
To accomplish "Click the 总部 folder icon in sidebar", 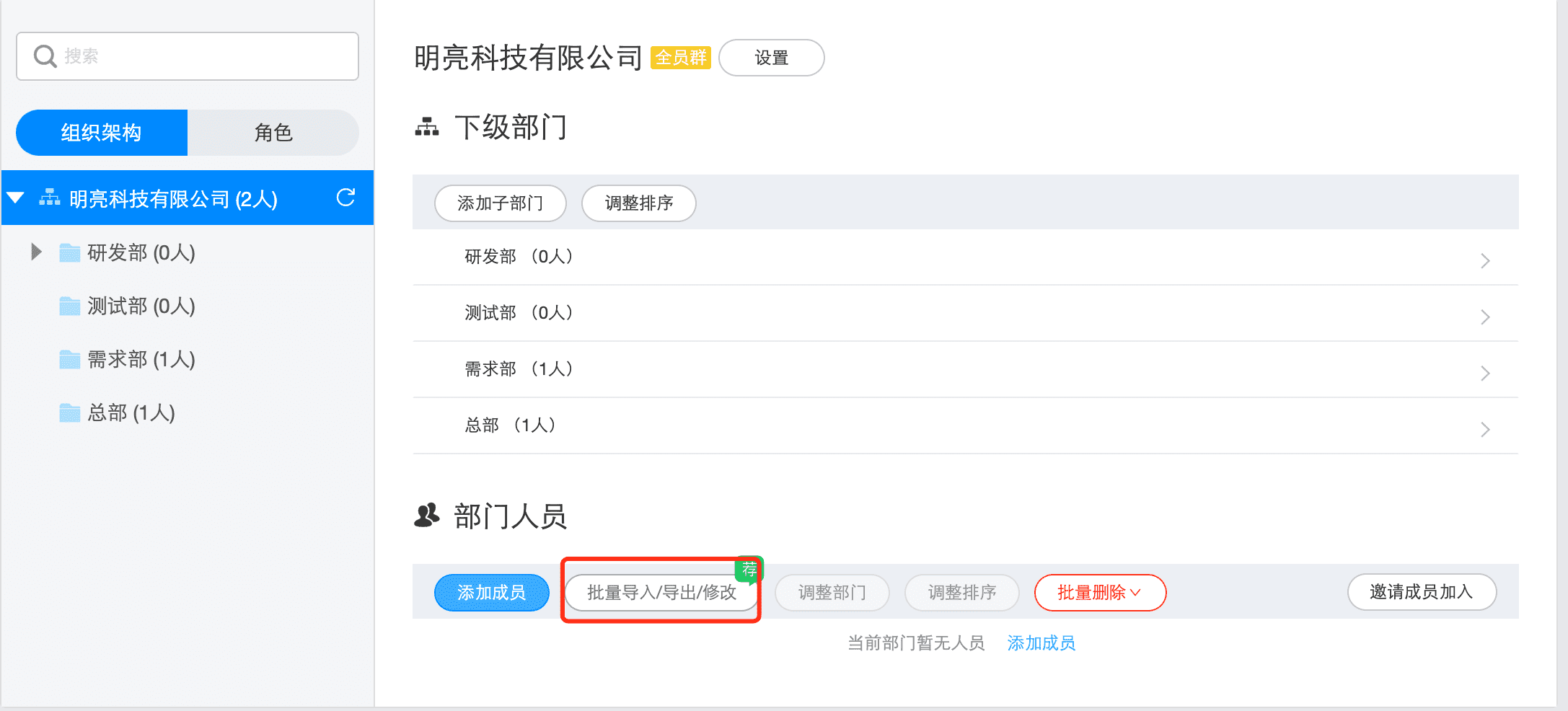I will tap(69, 412).
